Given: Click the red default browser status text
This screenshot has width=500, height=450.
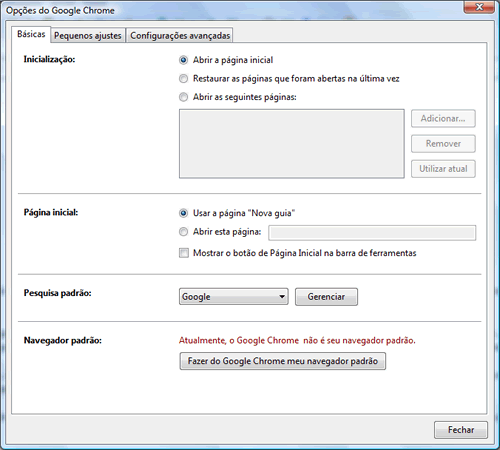Looking at the screenshot, I should 297,340.
